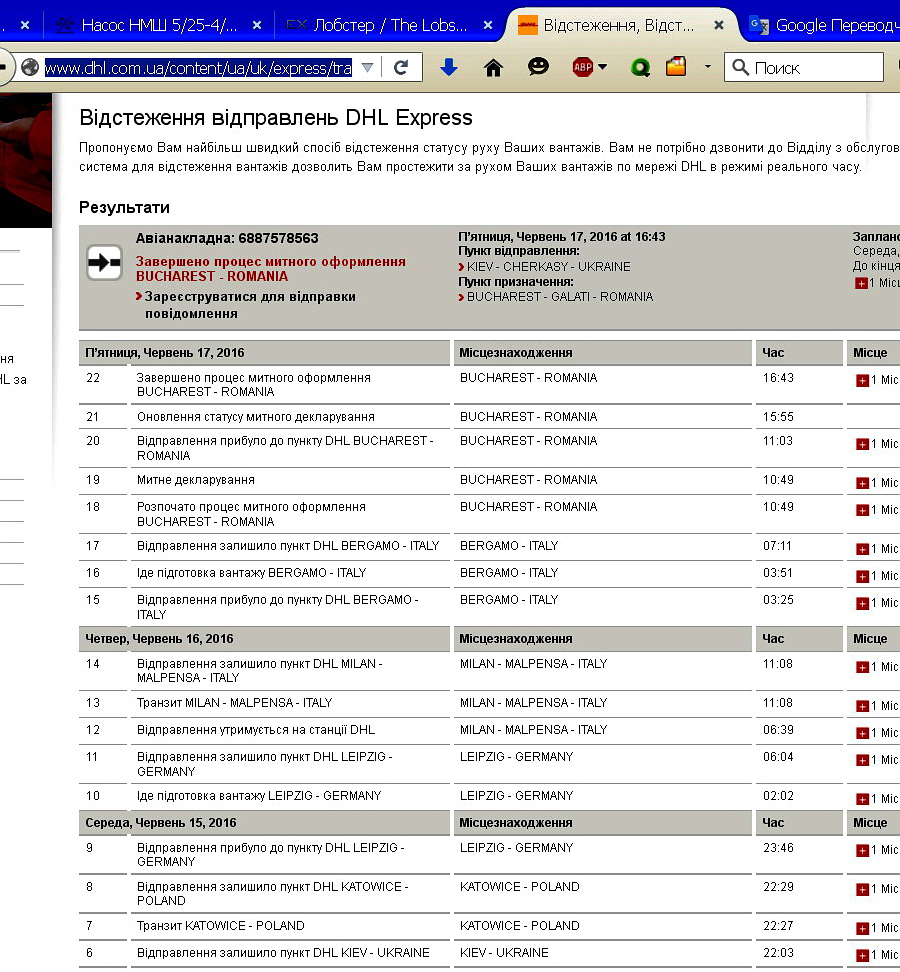Expand pieces for row 13 Транзит MILAN

click(x=862, y=706)
